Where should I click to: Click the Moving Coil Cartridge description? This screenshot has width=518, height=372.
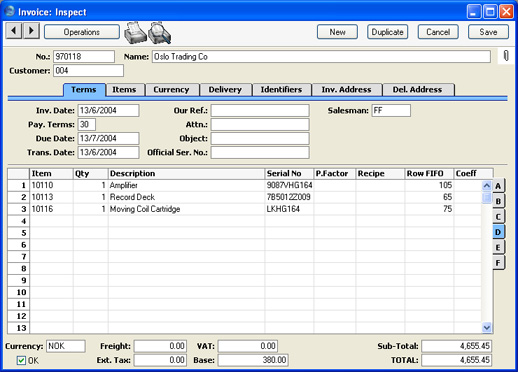186,209
